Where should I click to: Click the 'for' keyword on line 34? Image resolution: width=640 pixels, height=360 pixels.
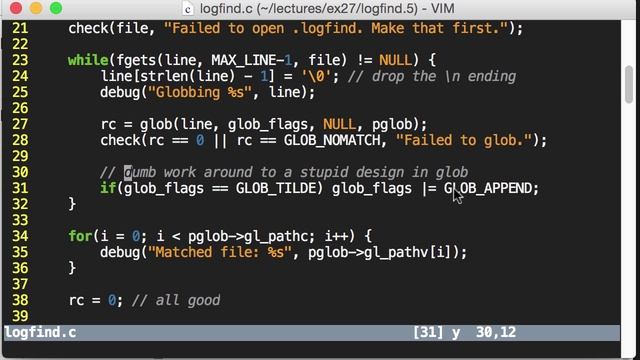80,236
